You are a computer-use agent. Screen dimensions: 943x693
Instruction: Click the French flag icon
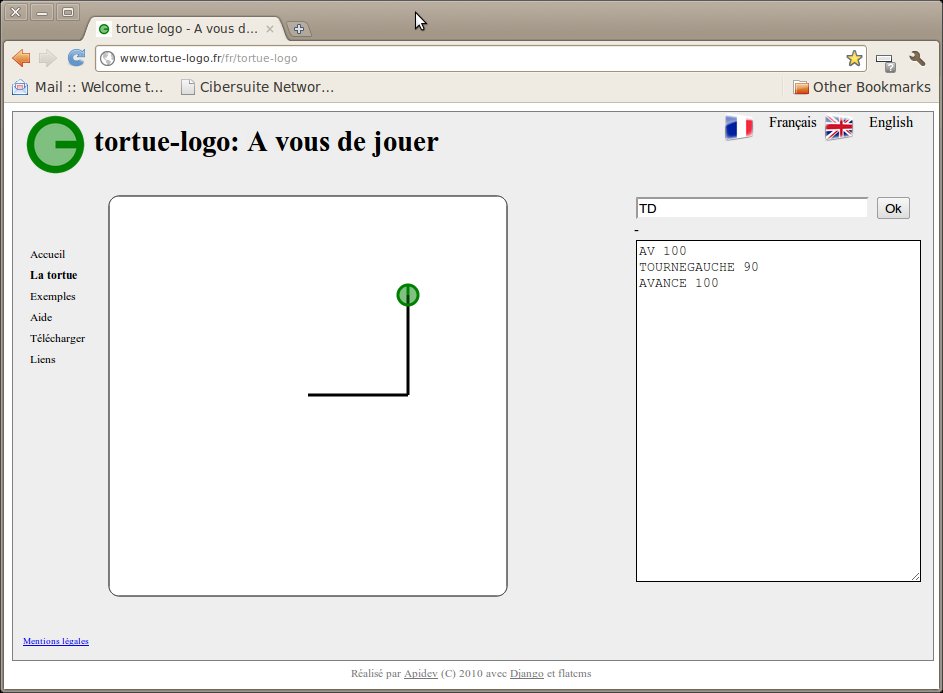point(739,127)
